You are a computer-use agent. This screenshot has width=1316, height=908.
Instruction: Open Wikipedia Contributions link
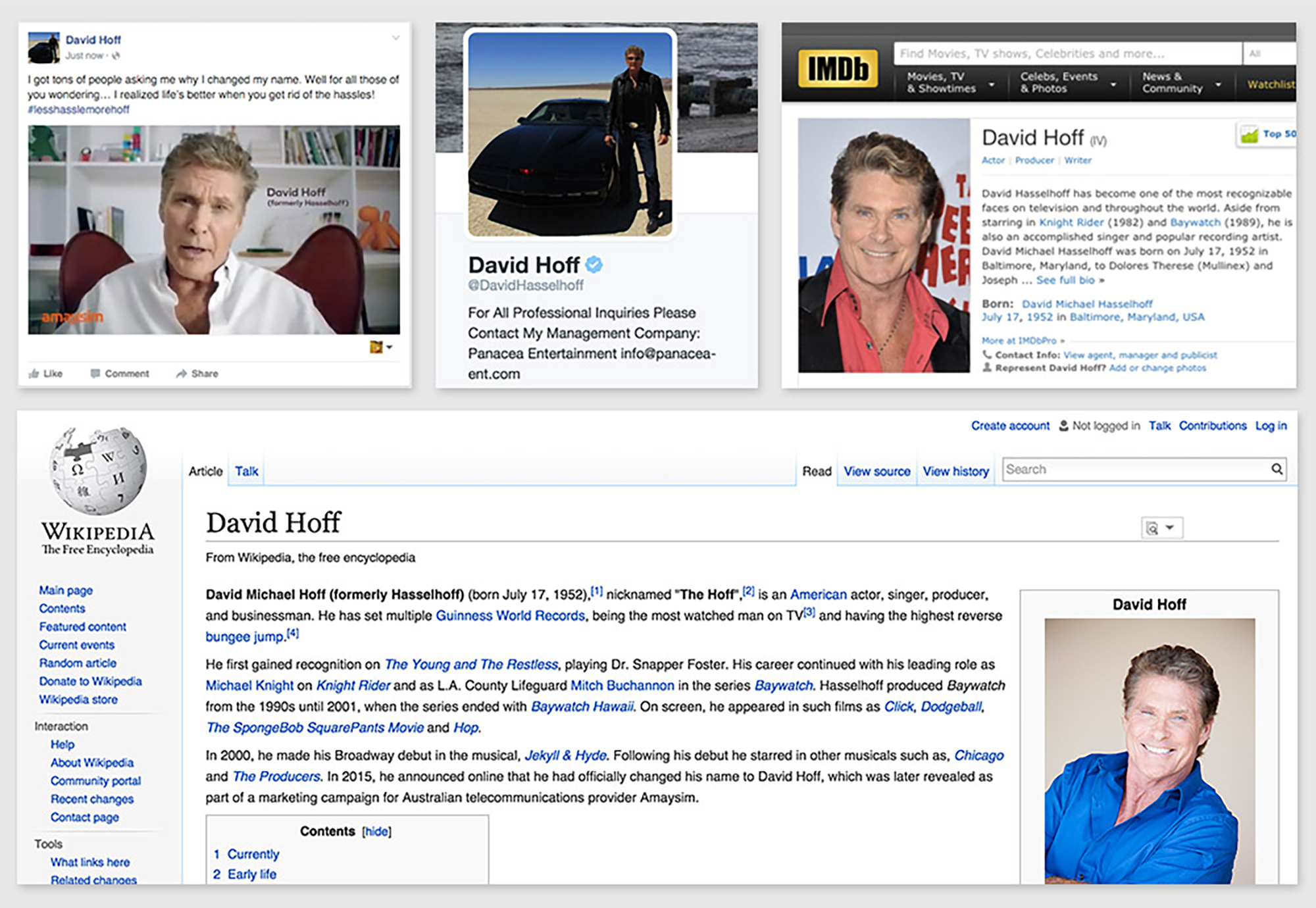coord(1213,426)
